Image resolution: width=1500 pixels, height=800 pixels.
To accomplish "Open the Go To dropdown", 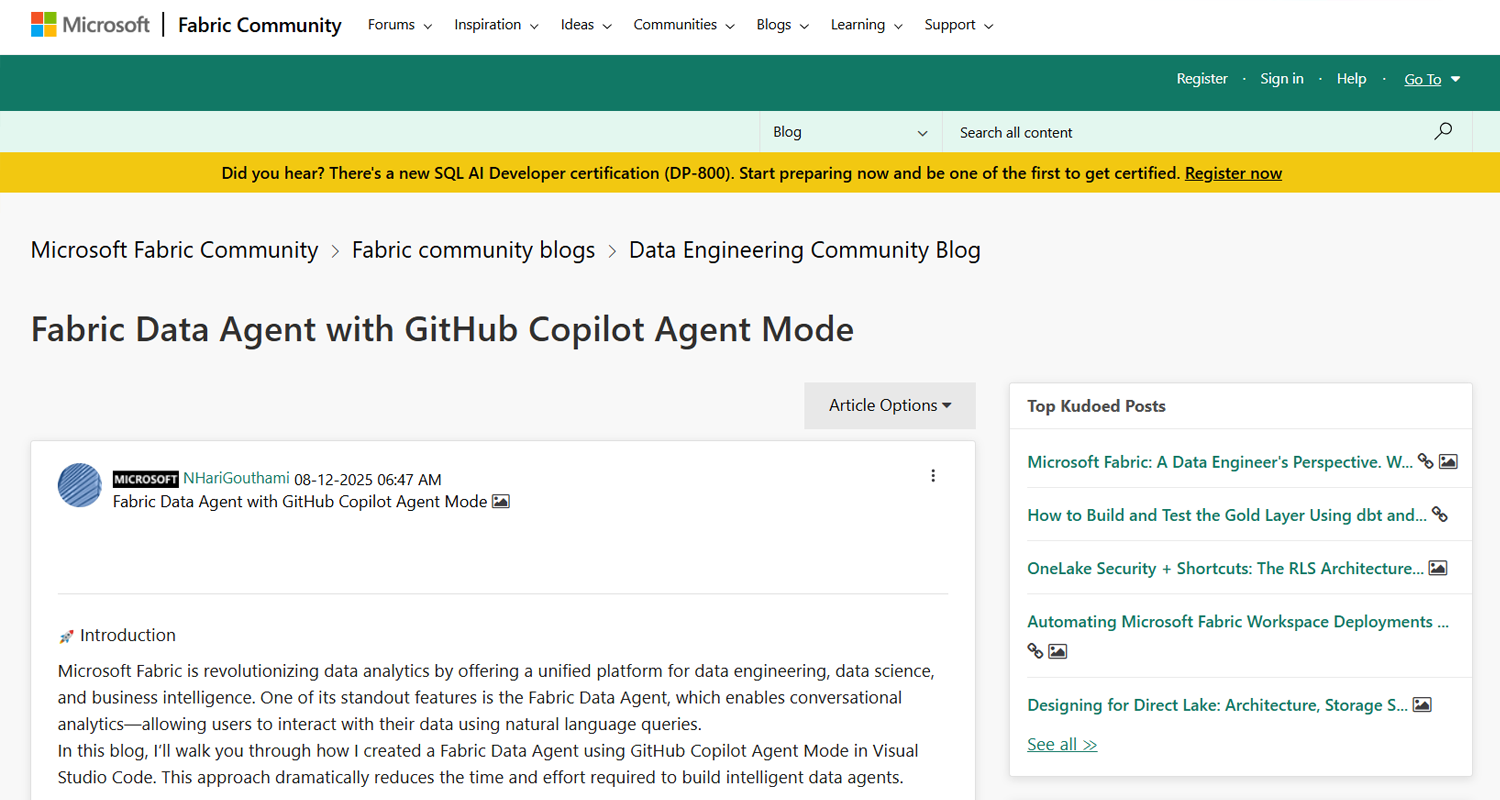I will 1432,79.
